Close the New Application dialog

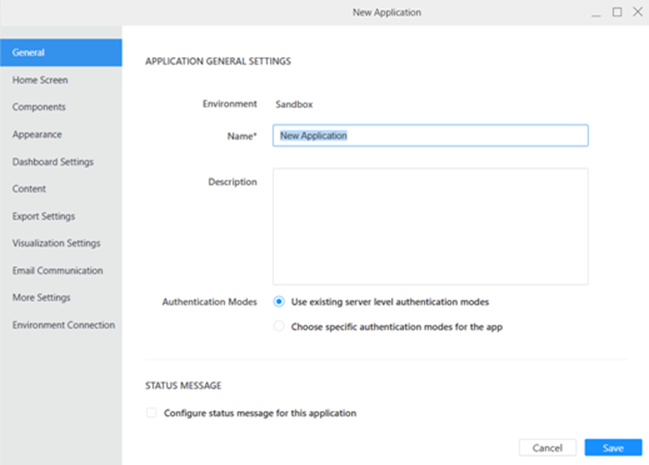click(635, 12)
